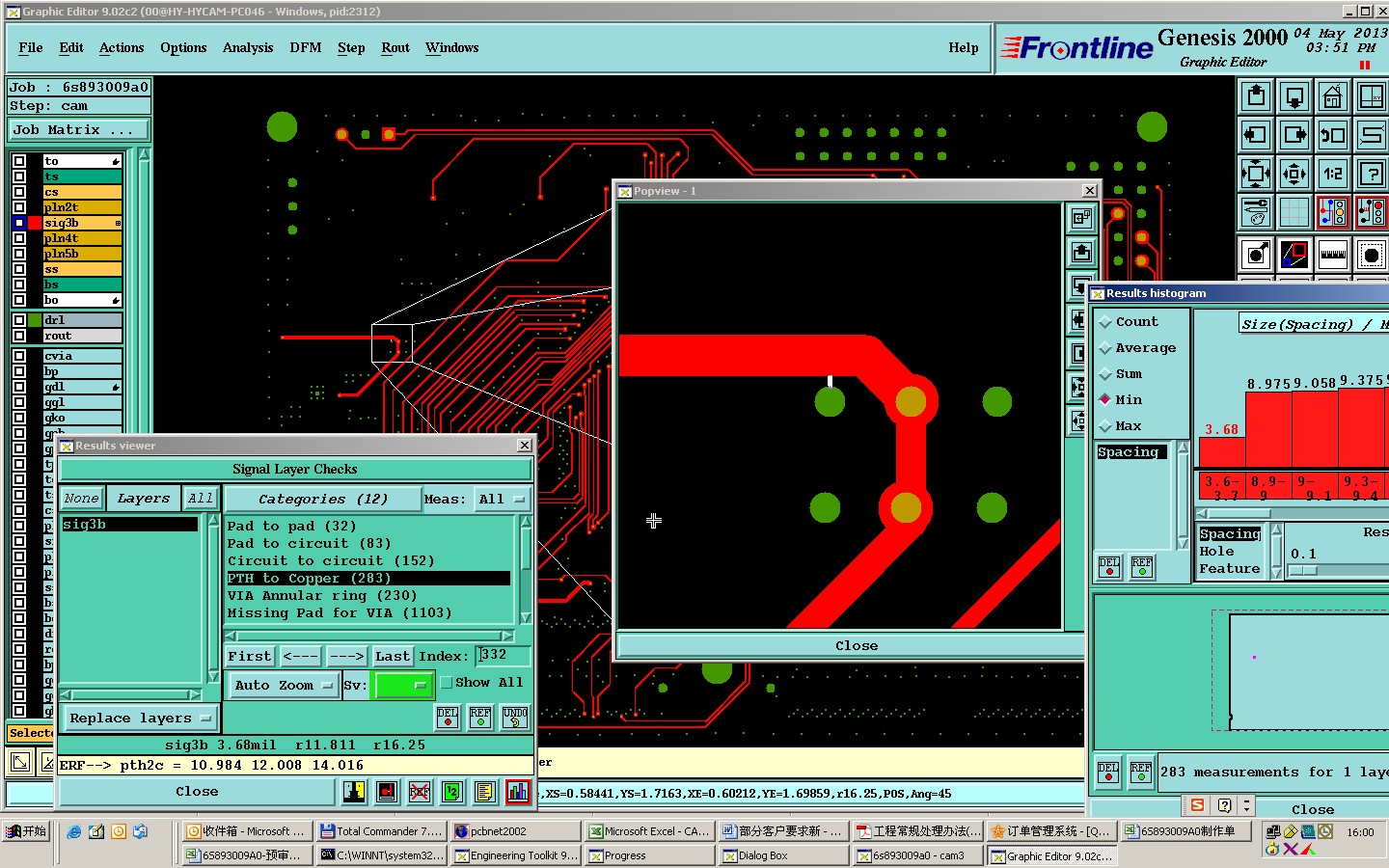Click the question mark help icon
The width and height of the screenshot is (1389, 868).
pos(1371,174)
